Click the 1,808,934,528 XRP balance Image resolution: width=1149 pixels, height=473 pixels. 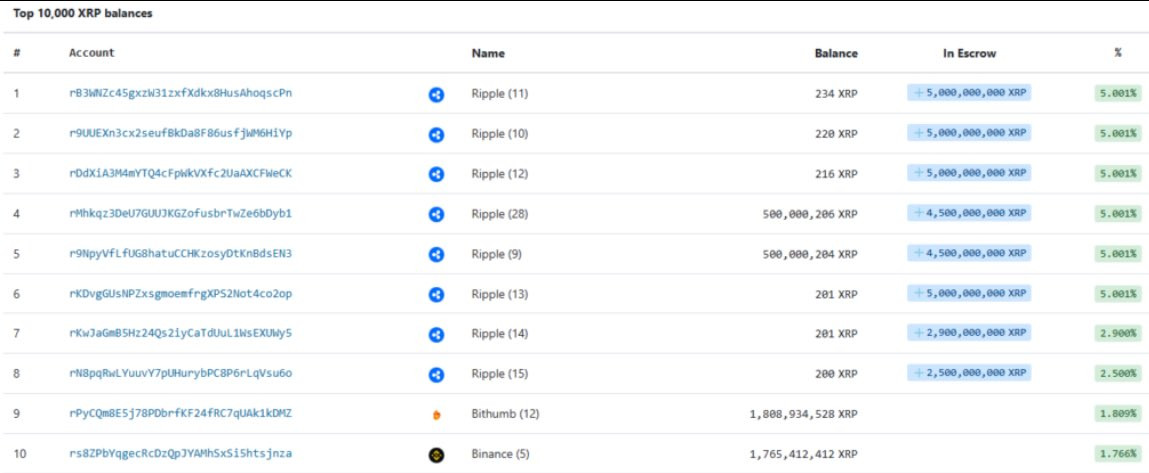(x=804, y=414)
